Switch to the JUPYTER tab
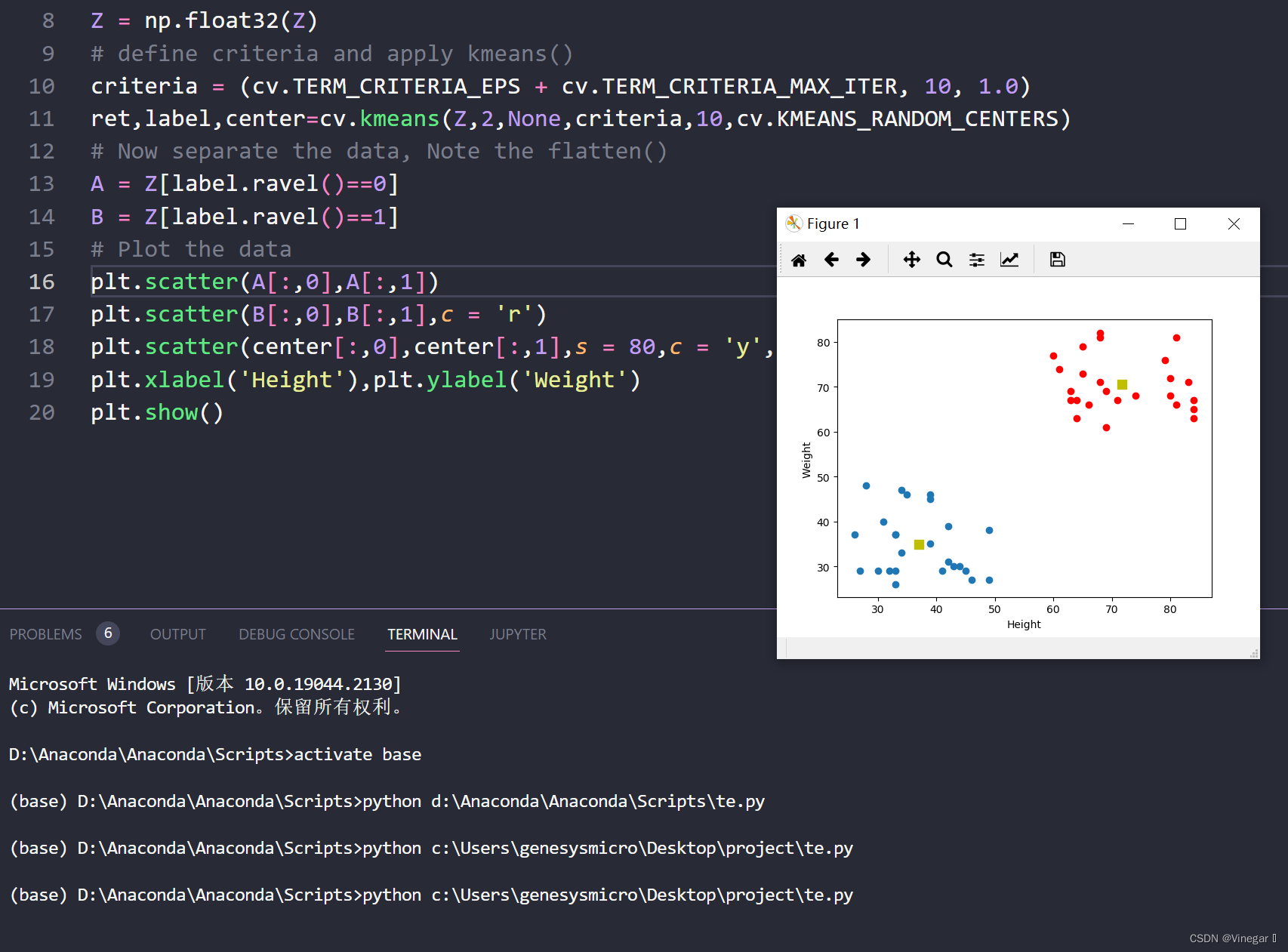 coord(518,634)
